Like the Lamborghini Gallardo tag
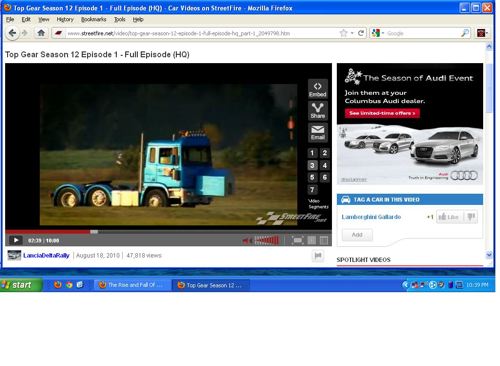 449,217
